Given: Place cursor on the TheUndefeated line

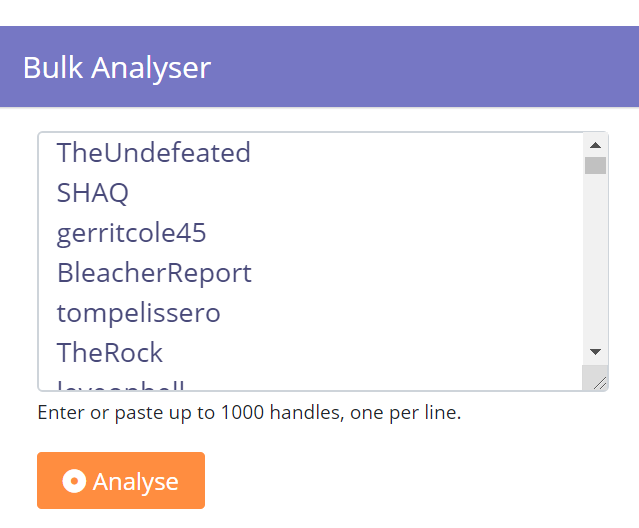Looking at the screenshot, I should click(154, 152).
